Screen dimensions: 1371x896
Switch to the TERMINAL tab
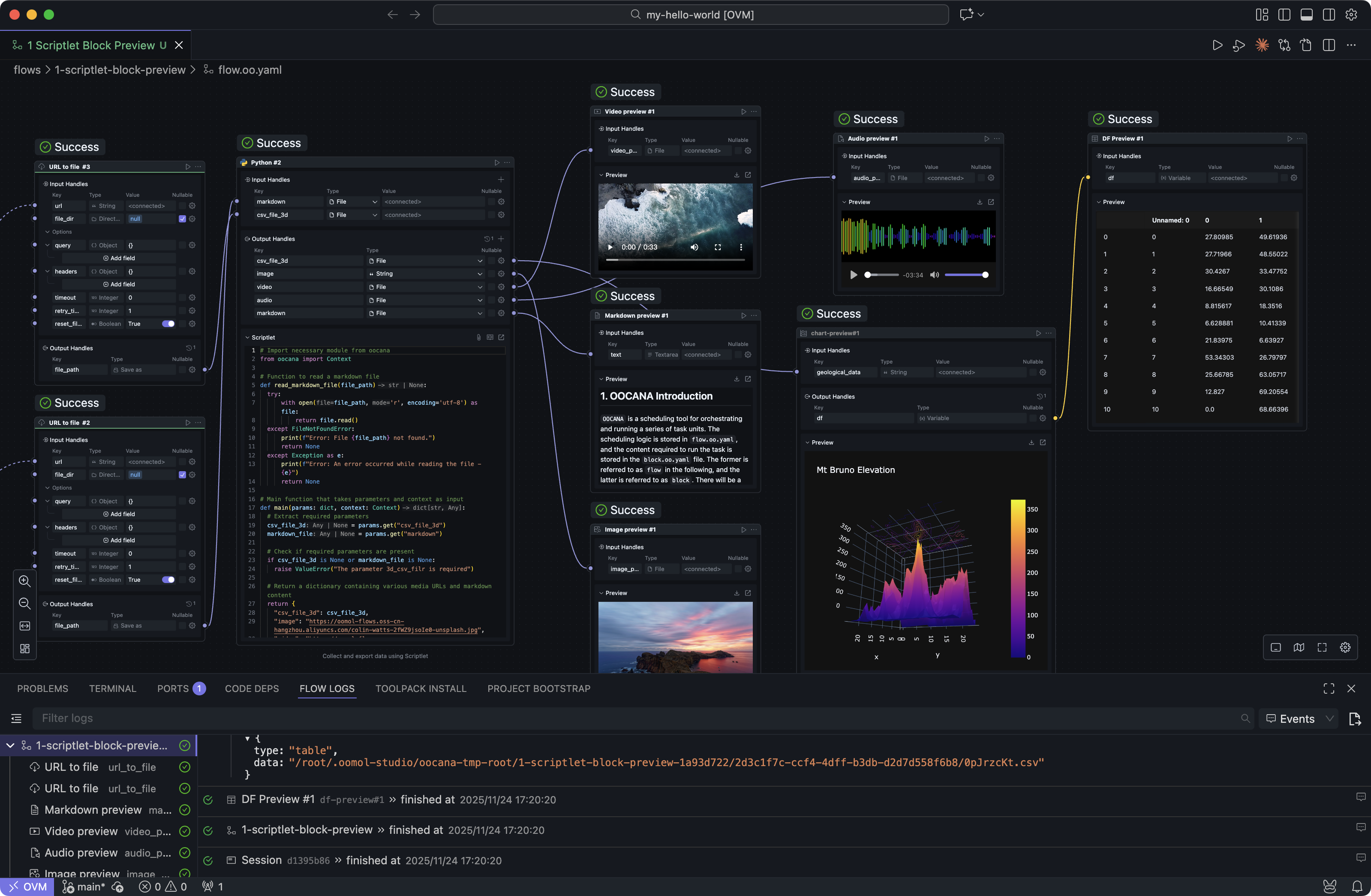(113, 688)
